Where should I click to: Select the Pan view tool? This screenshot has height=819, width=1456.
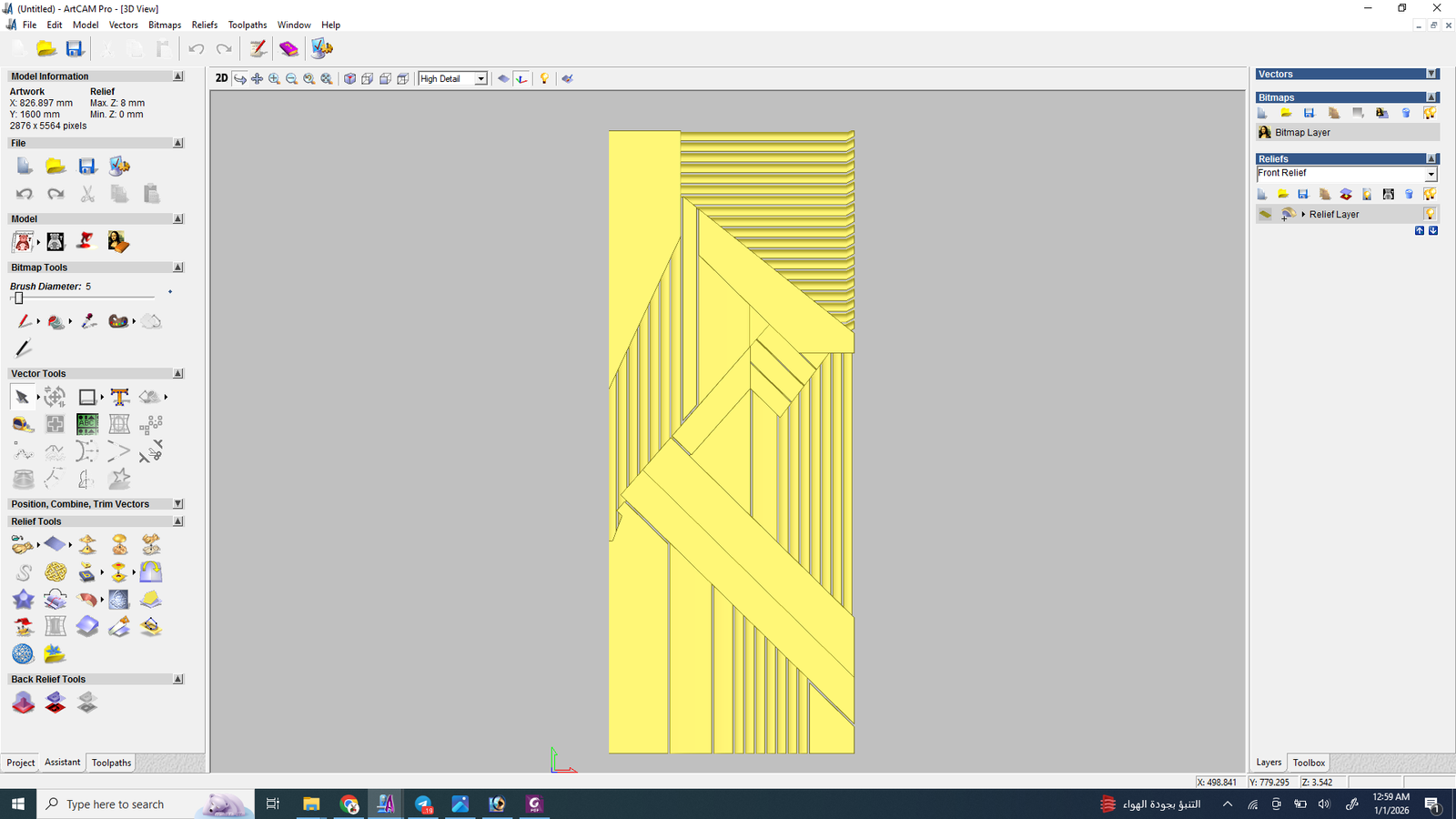tap(257, 79)
